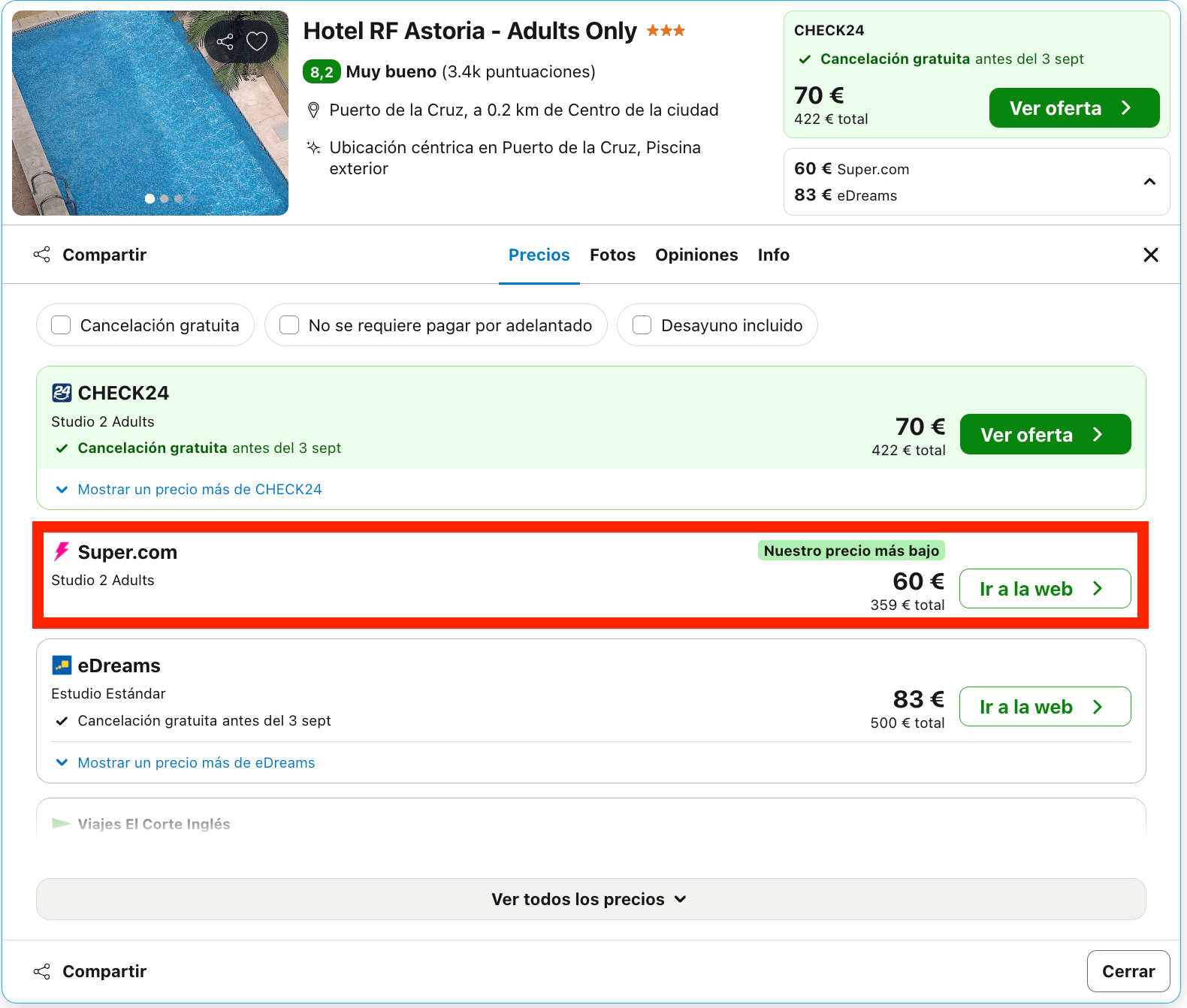This screenshot has height=1008, width=1187.
Task: Save hotel with the heart icon
Action: coord(257,41)
